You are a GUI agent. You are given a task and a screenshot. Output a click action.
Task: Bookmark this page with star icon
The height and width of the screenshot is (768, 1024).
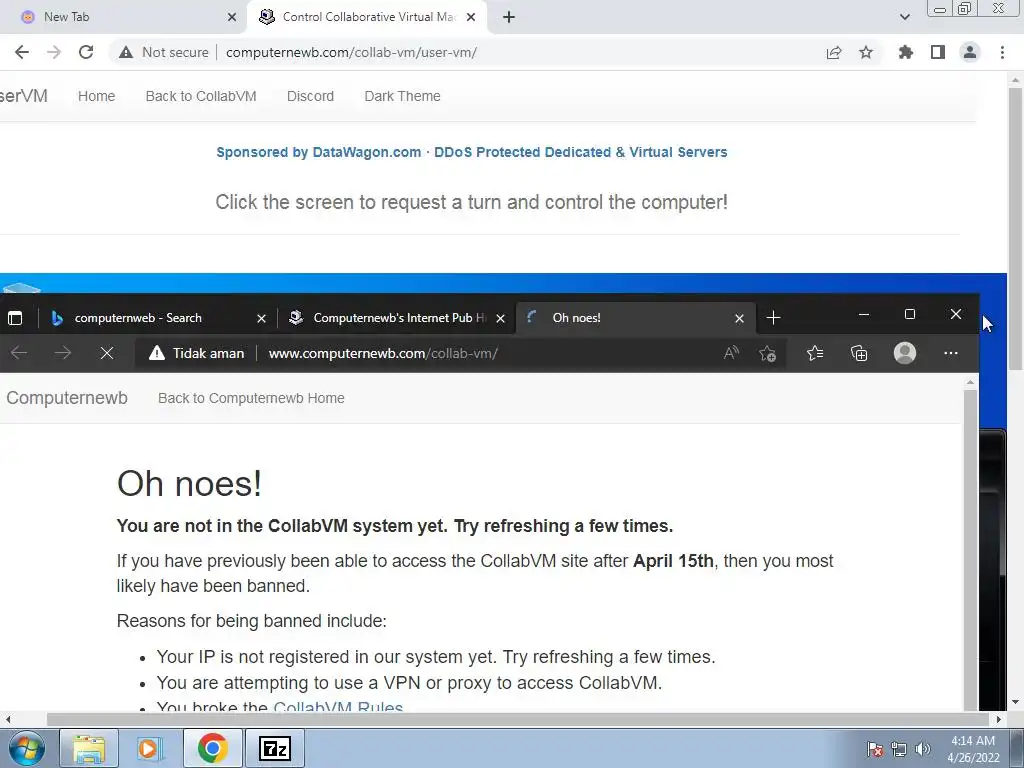point(866,52)
